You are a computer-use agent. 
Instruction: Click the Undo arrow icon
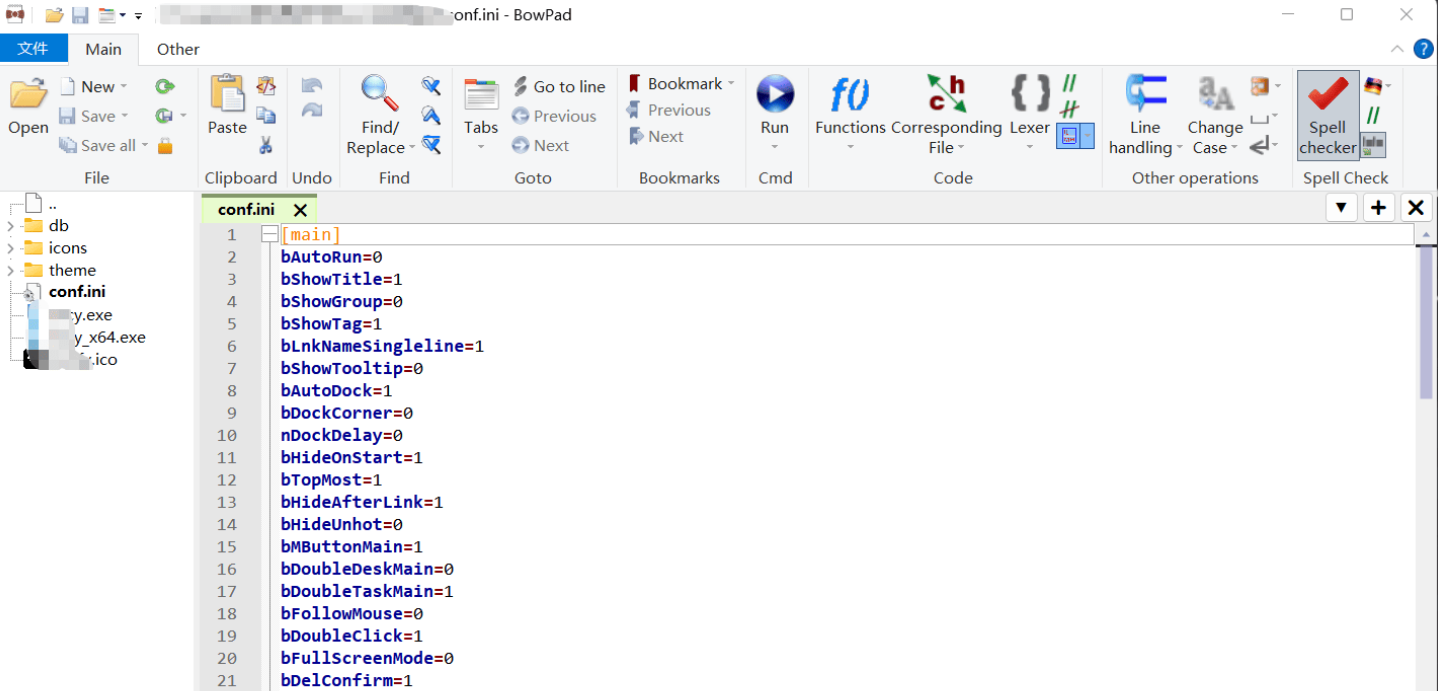[x=311, y=86]
